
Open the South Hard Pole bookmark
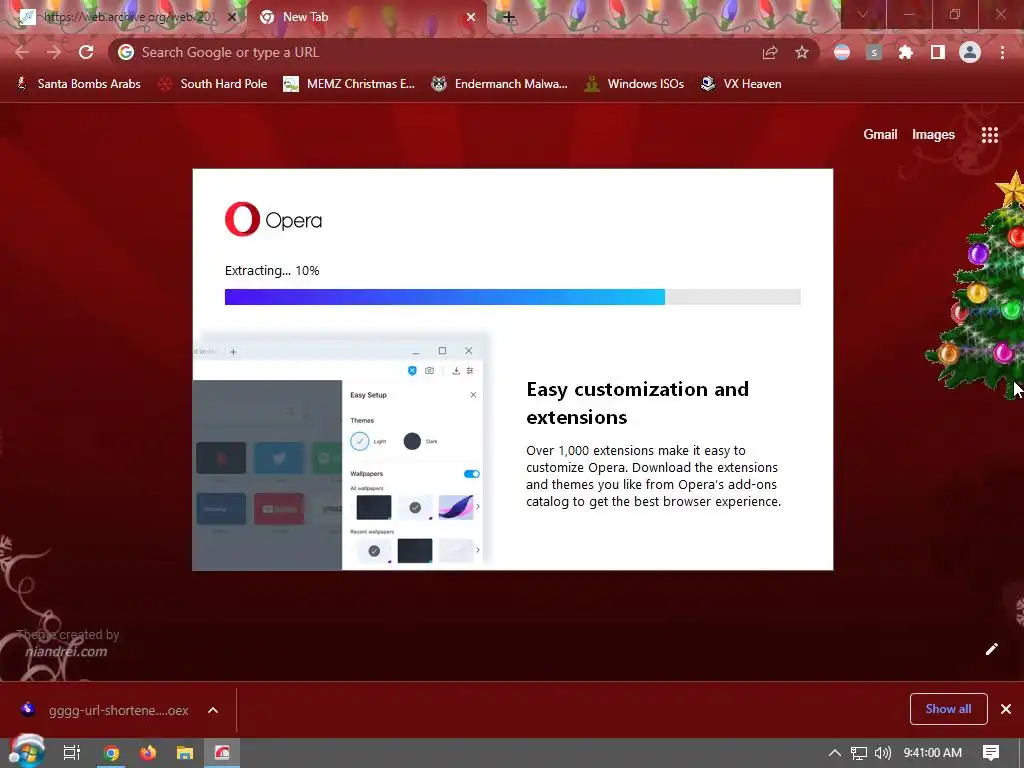(x=213, y=84)
